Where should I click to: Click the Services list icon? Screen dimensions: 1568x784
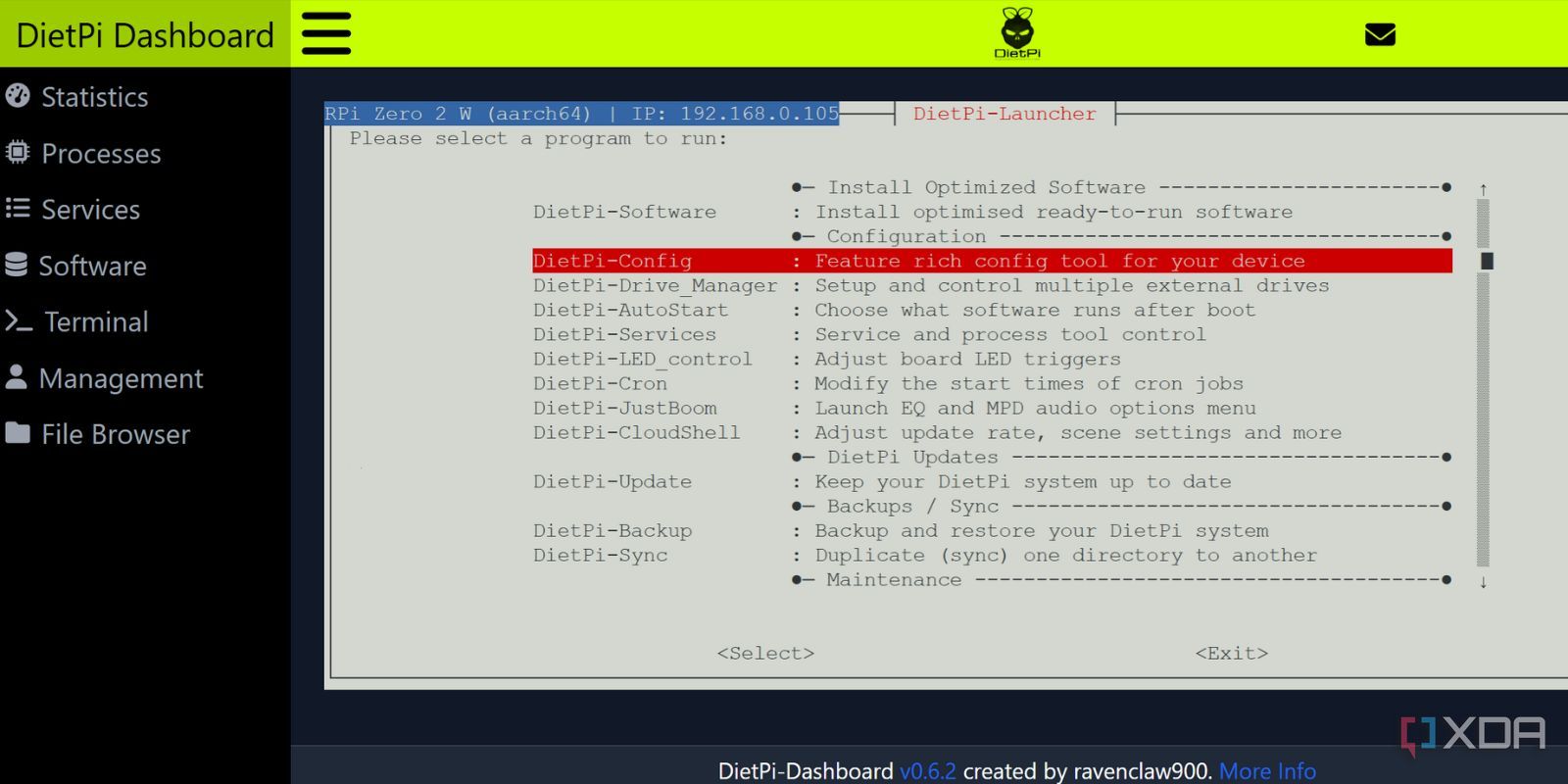click(18, 209)
